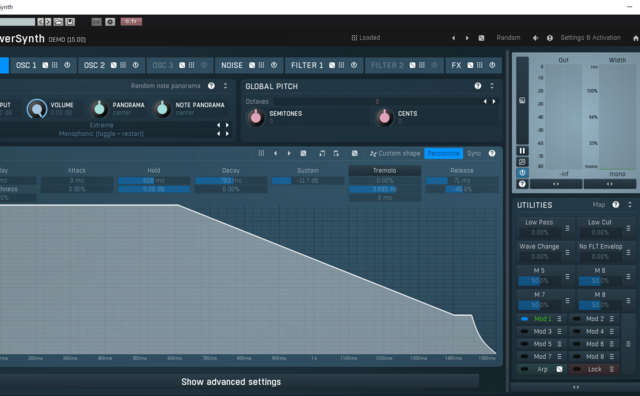The width and height of the screenshot is (640, 396).
Task: Pause the output meters
Action: [522, 151]
